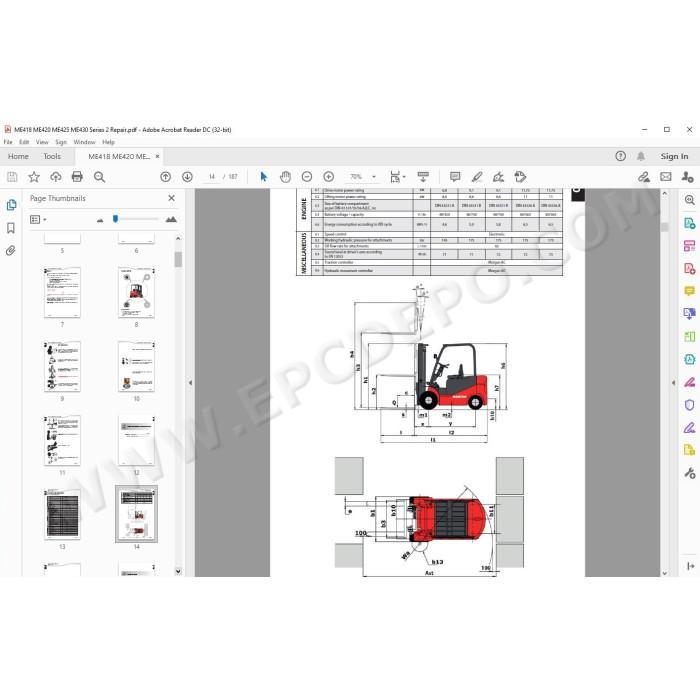Reduce thumbnail size small mountain icon
Viewport: 700px width, 700px height.
(x=100, y=220)
